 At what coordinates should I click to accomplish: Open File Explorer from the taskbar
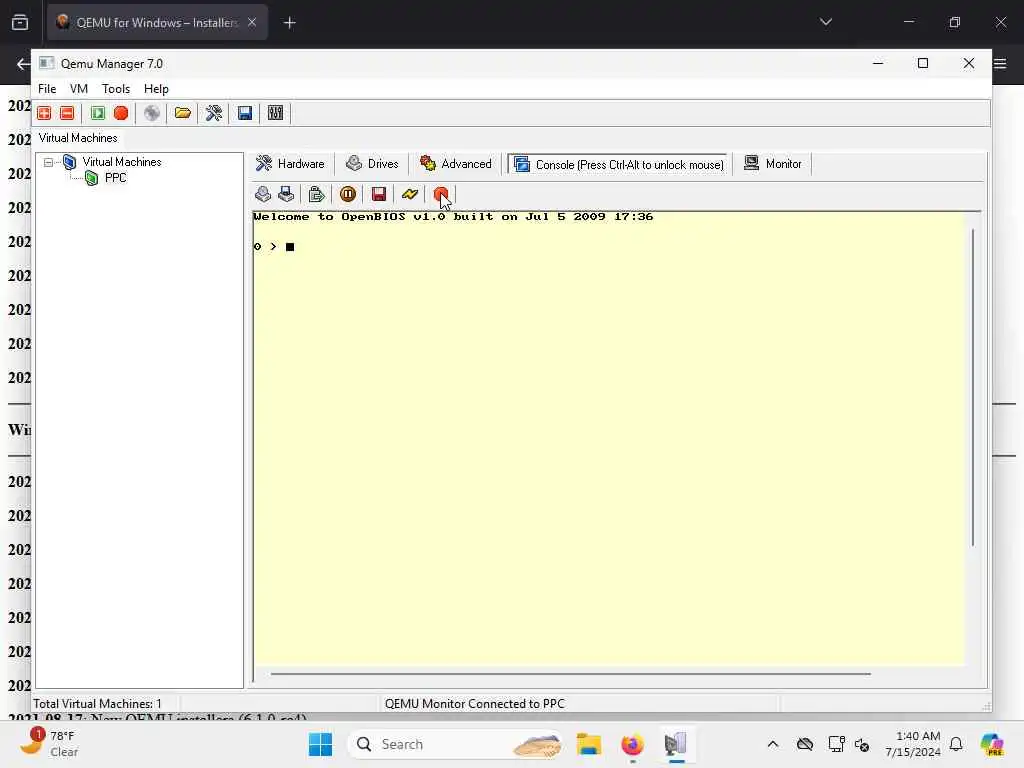(588, 744)
